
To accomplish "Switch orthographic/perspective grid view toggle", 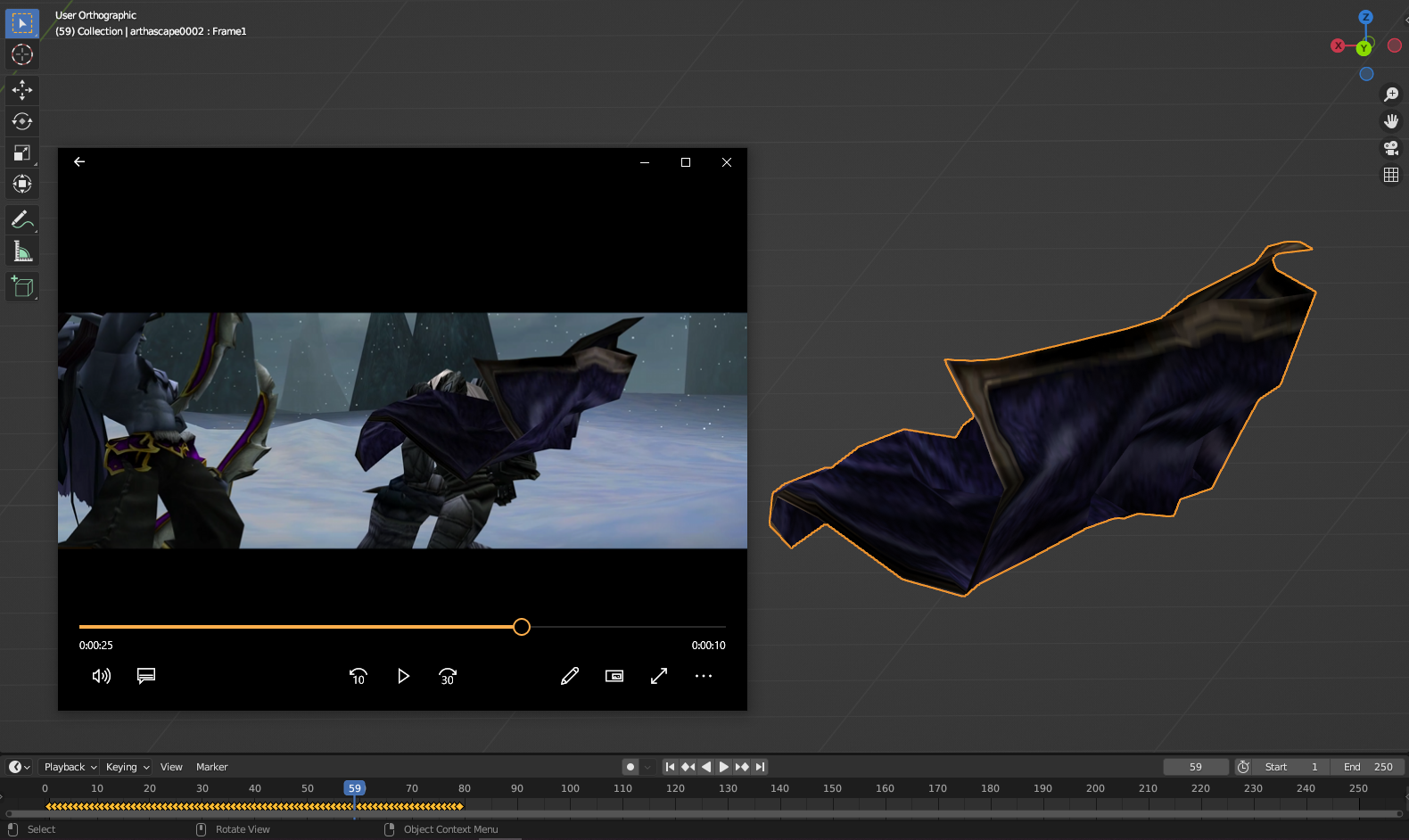I will pos(1390,175).
